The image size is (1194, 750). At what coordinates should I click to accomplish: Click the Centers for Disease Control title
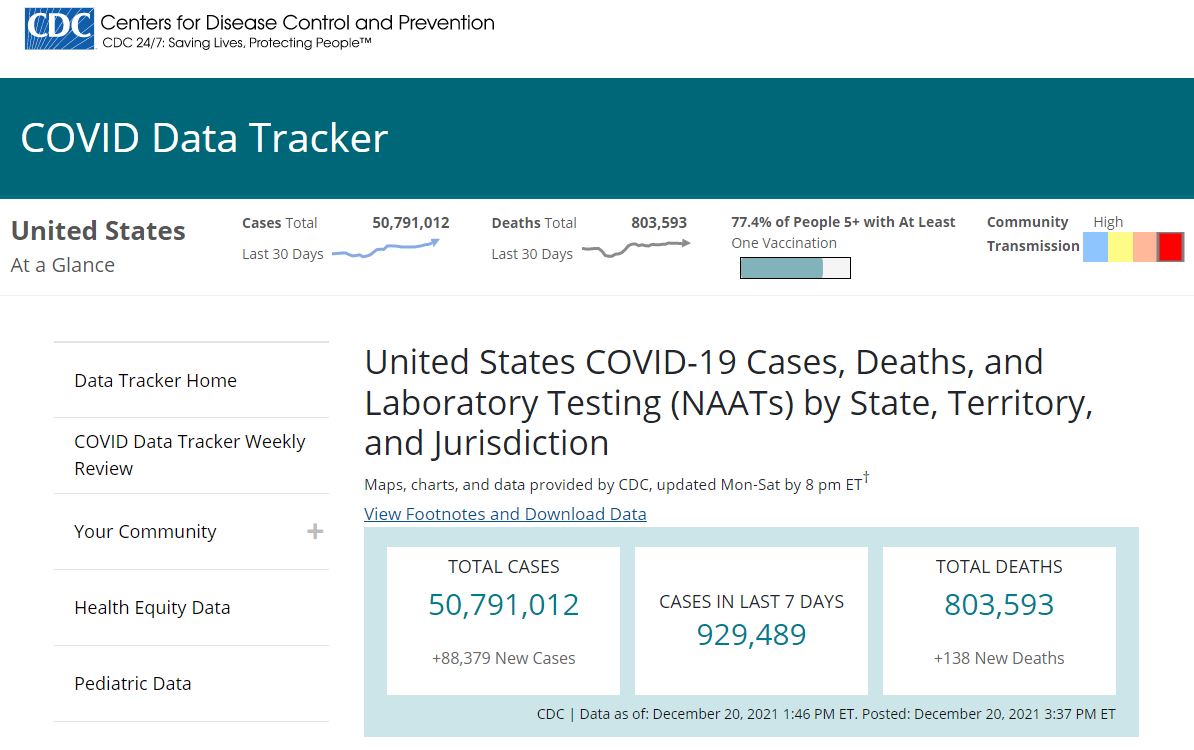point(298,23)
